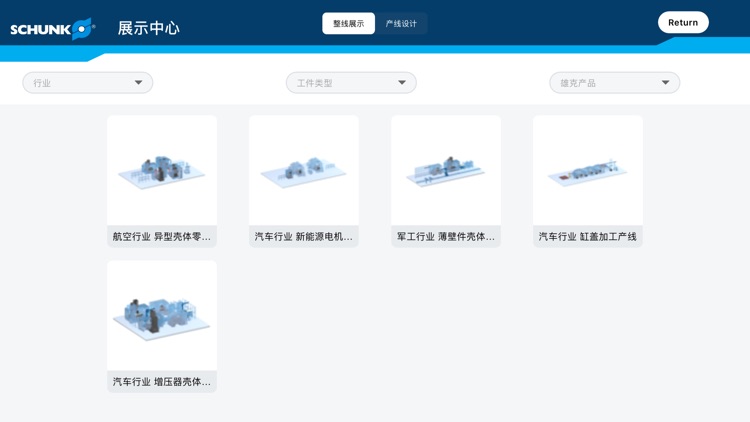
Task: Open the 产线设计 tab
Action: [x=401, y=23]
